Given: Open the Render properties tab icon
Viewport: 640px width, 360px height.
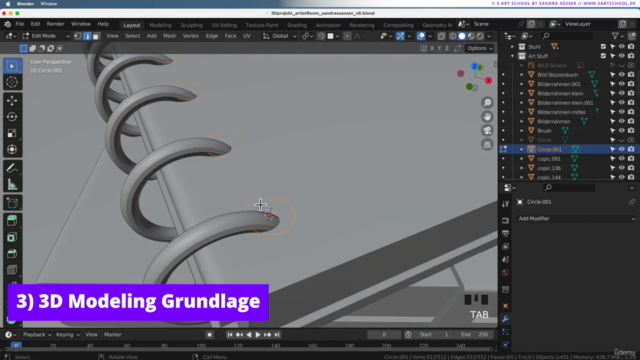Looking at the screenshot, I should (505, 220).
